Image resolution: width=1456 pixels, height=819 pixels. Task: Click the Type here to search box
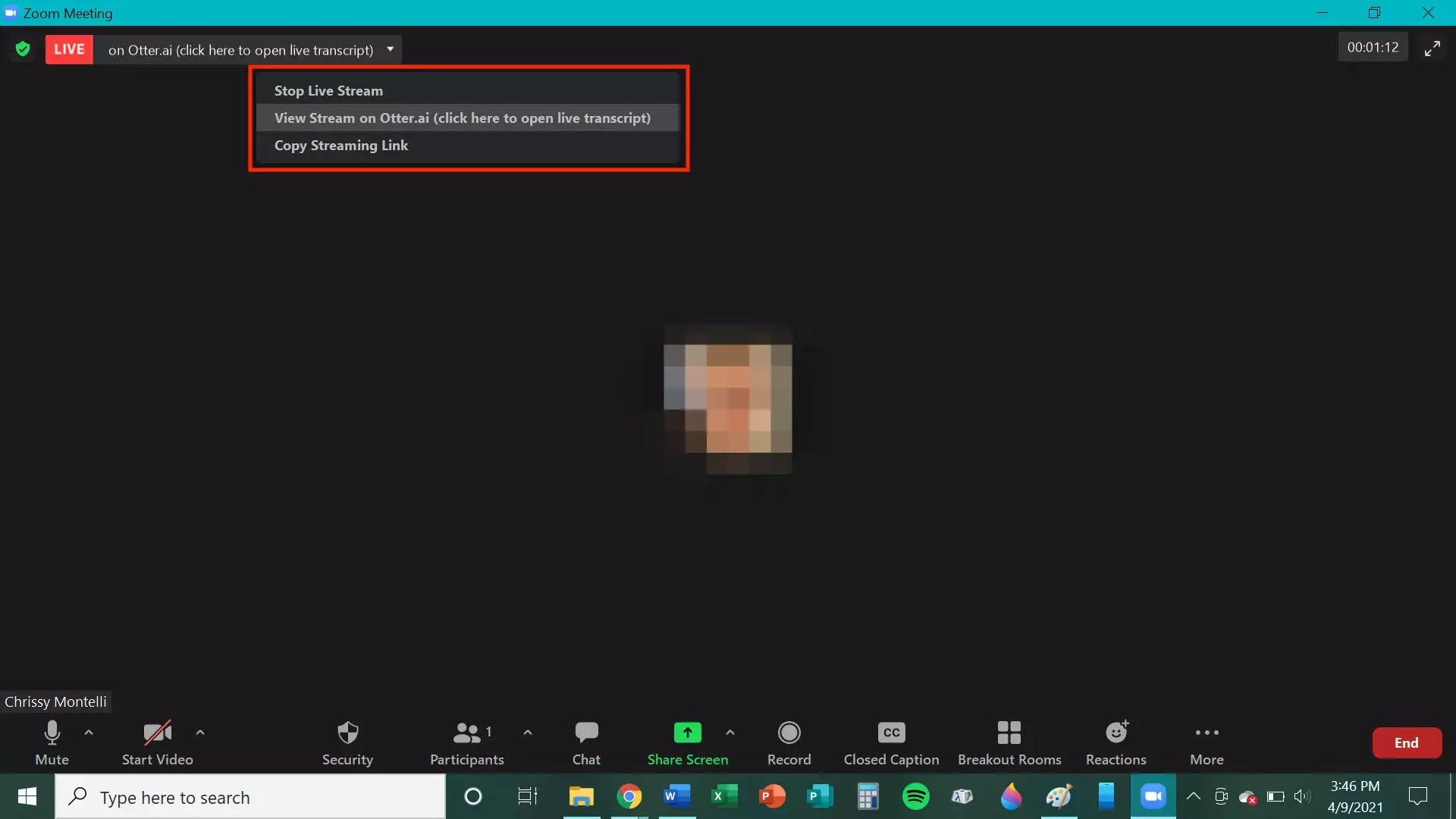[250, 797]
